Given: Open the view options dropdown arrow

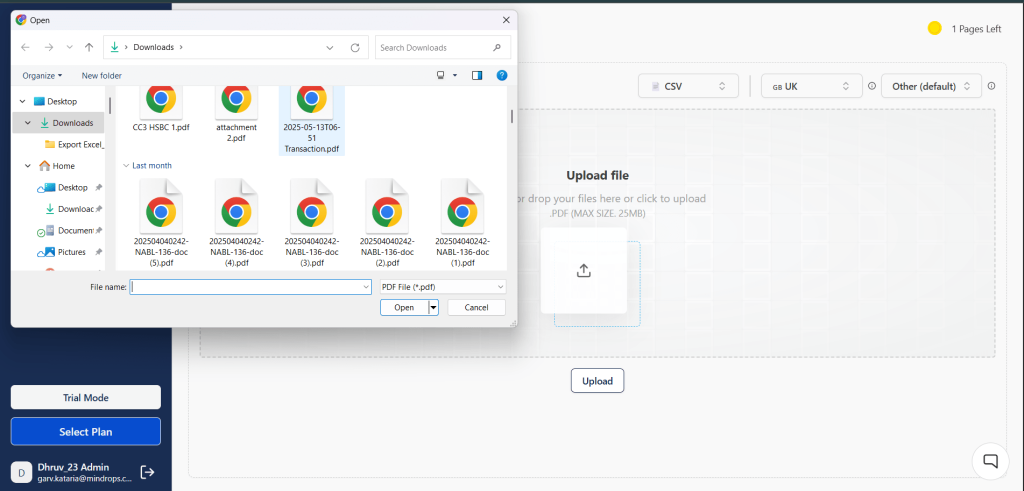Looking at the screenshot, I should click(455, 76).
